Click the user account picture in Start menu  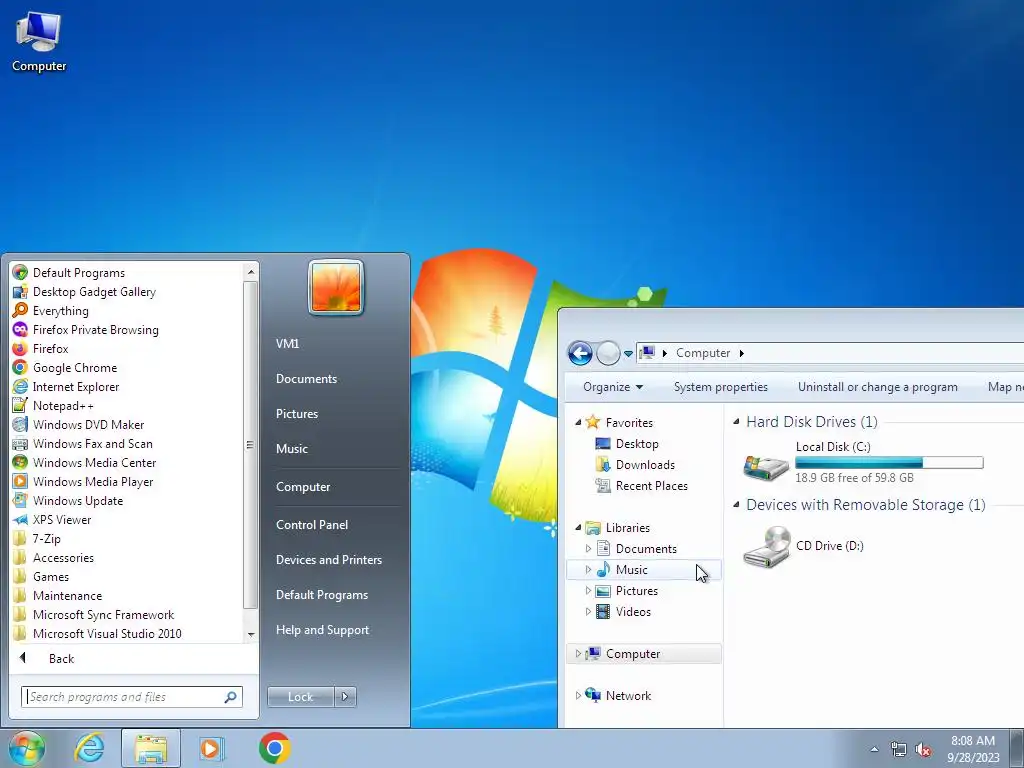pos(336,287)
